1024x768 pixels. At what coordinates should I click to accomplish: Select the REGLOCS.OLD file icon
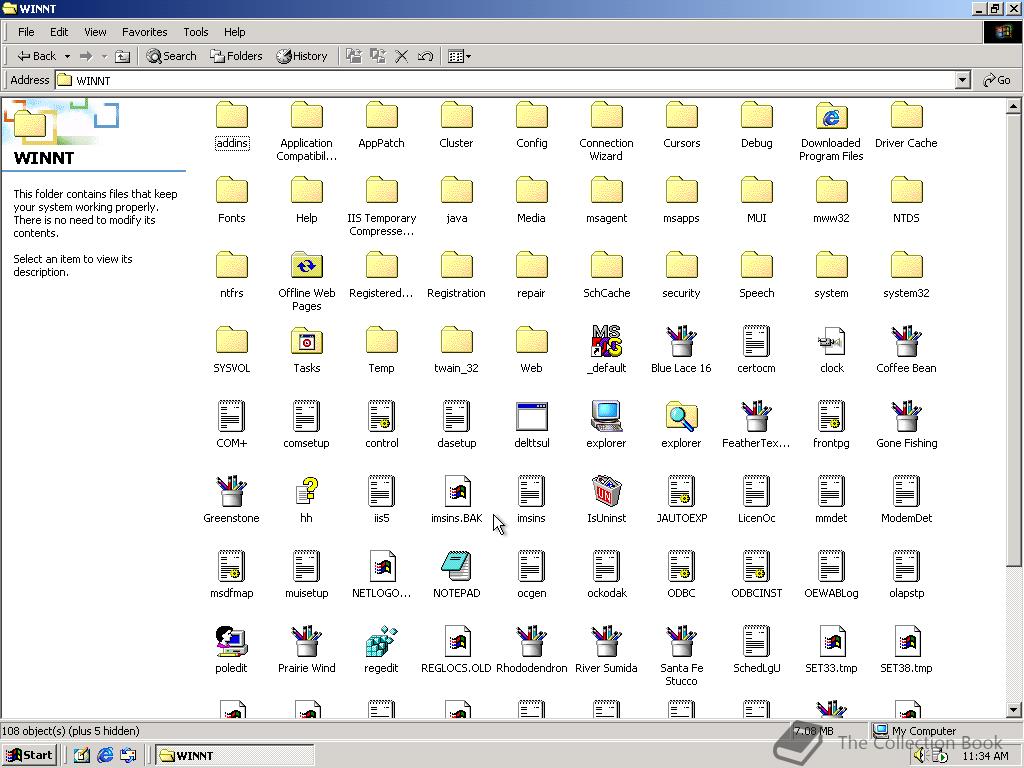pyautogui.click(x=456, y=641)
